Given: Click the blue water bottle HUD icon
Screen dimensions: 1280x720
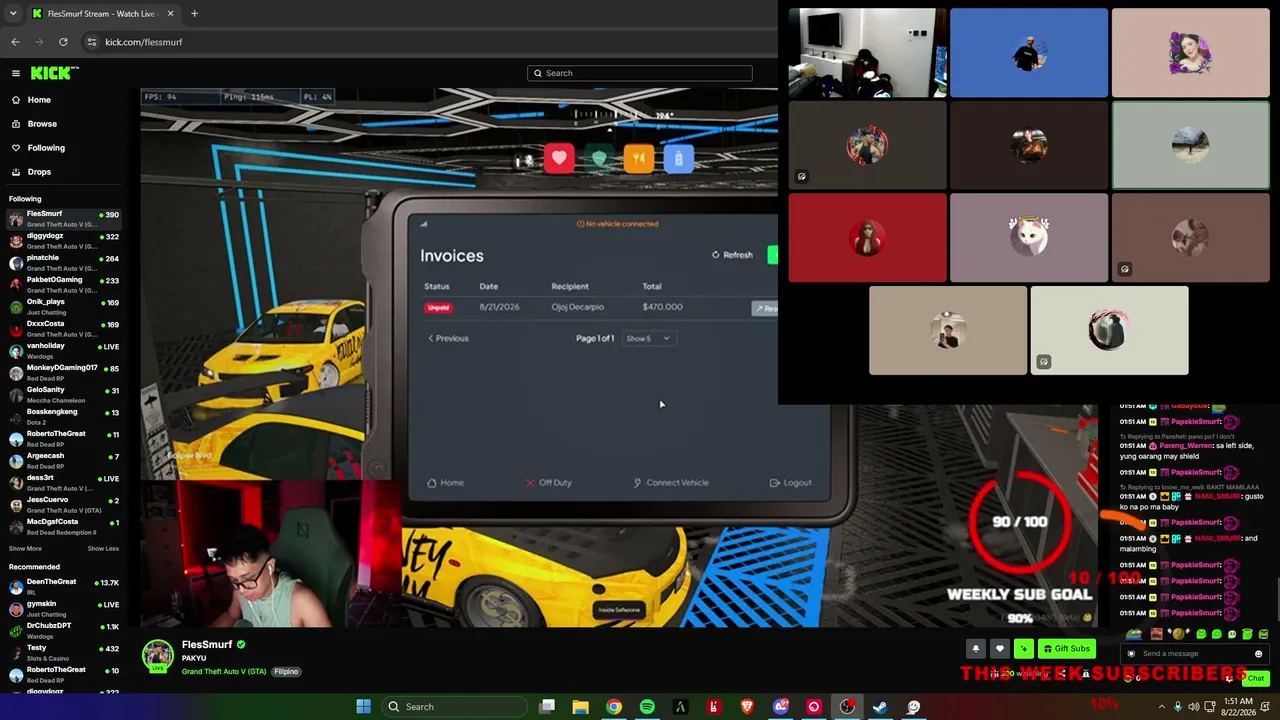Looking at the screenshot, I should point(678,158).
